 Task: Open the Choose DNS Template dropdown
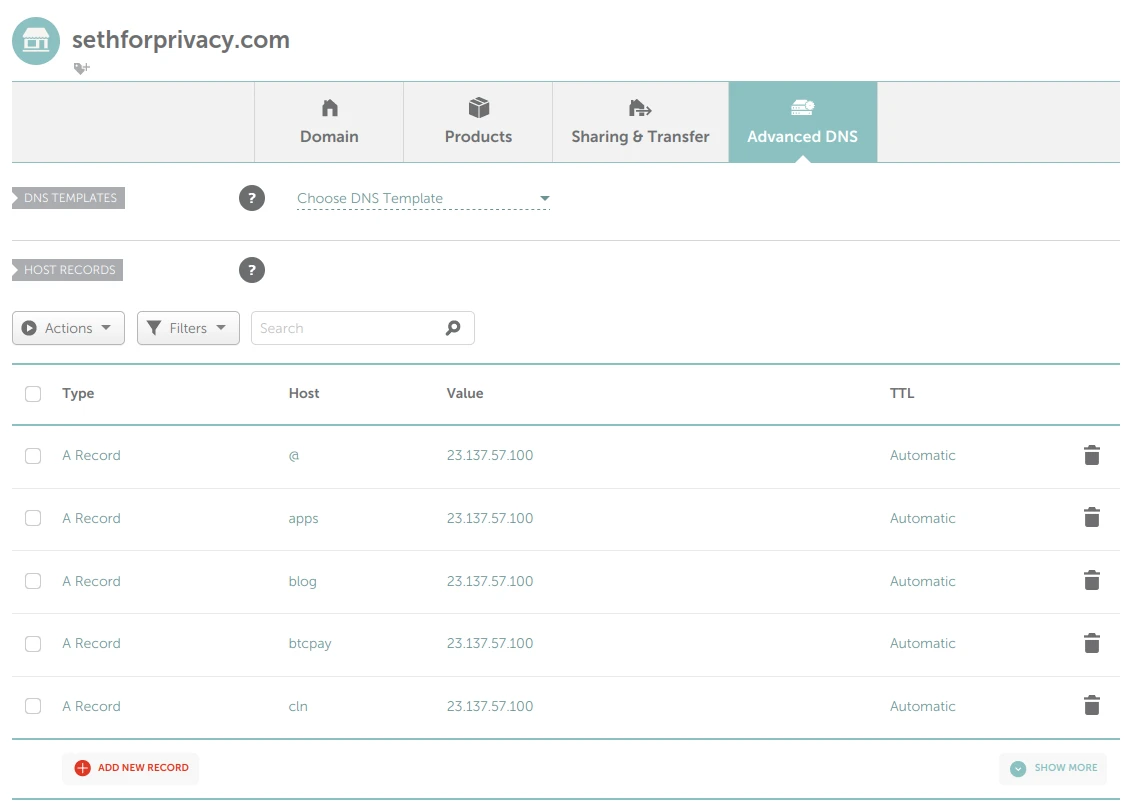(x=420, y=198)
